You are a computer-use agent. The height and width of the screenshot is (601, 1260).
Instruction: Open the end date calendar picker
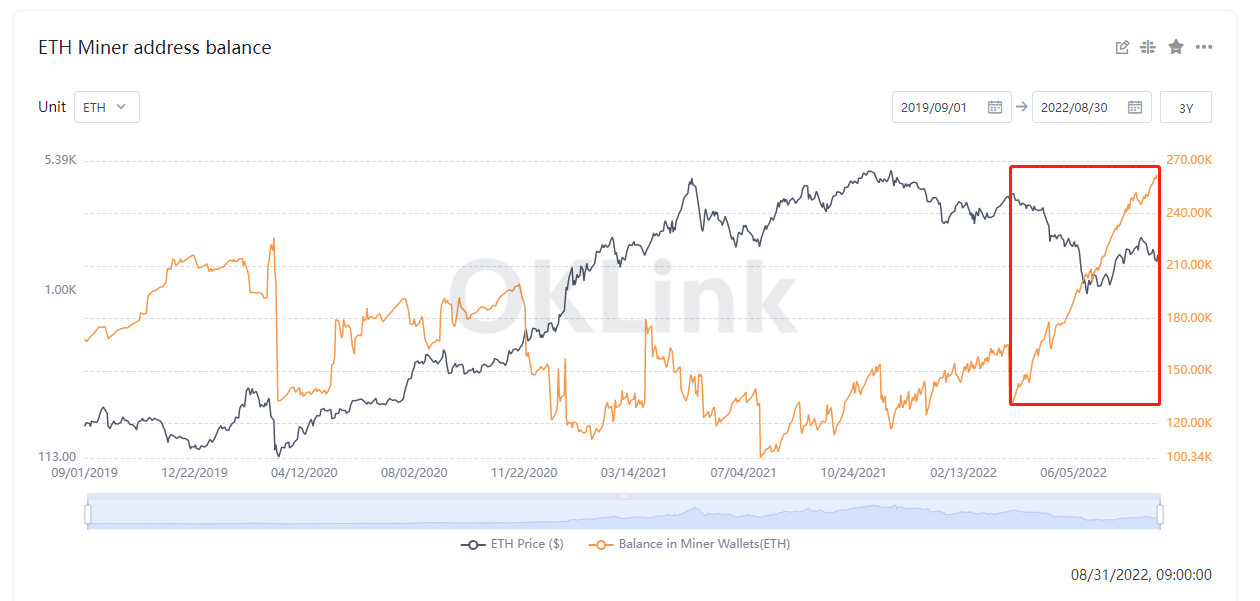pos(1135,107)
